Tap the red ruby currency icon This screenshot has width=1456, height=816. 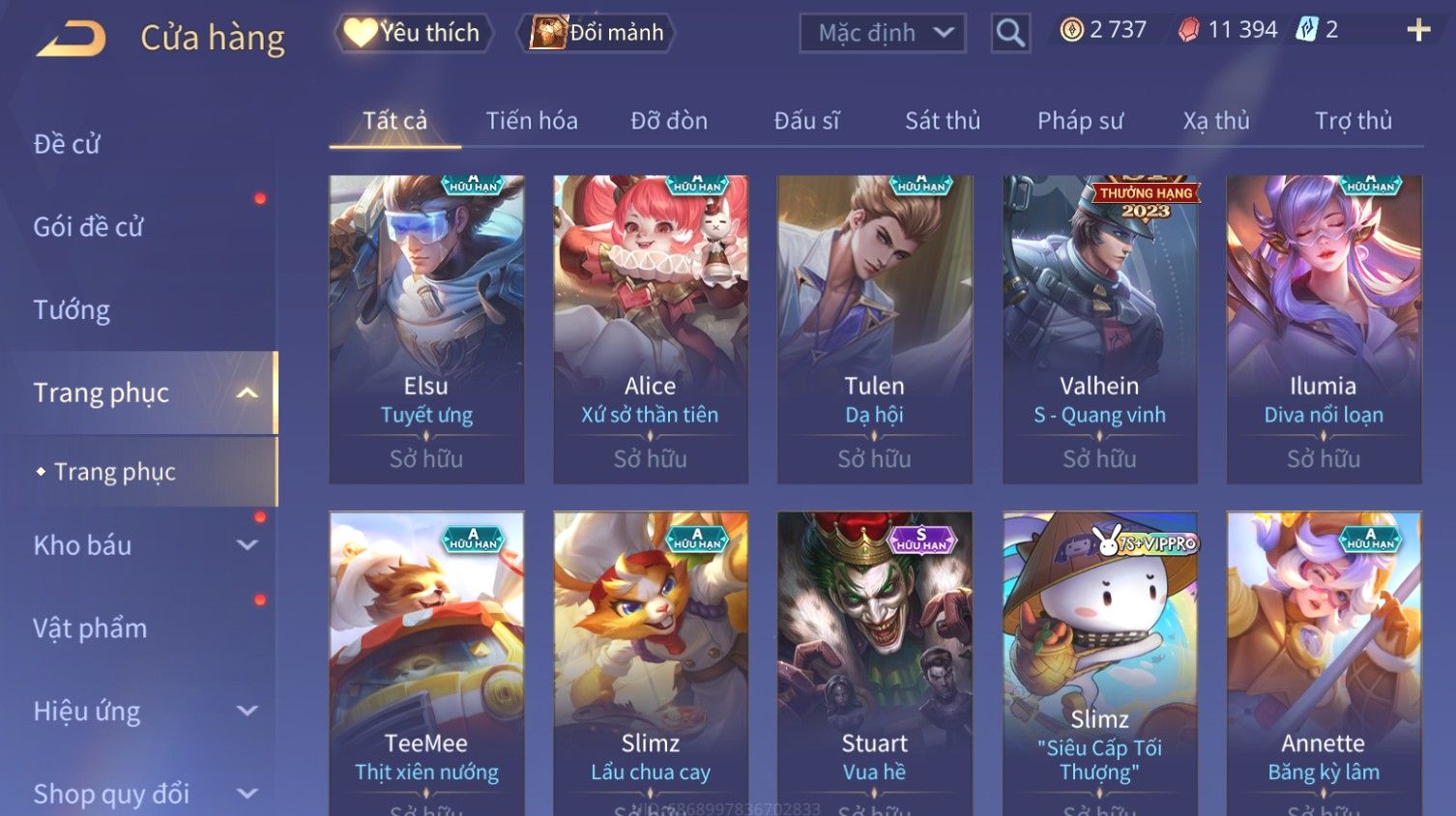pos(1188,31)
